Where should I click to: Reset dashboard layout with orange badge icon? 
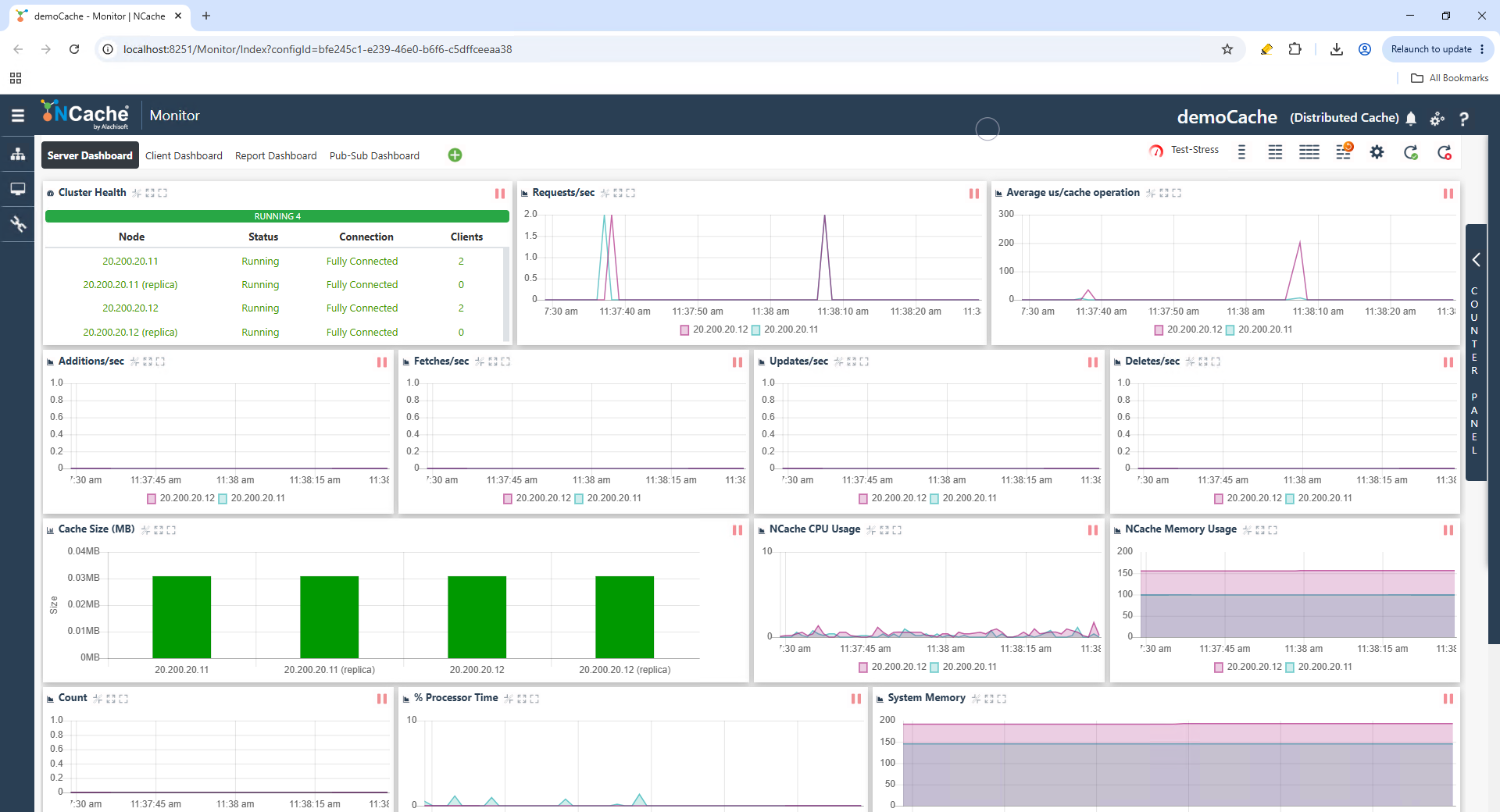1344,151
